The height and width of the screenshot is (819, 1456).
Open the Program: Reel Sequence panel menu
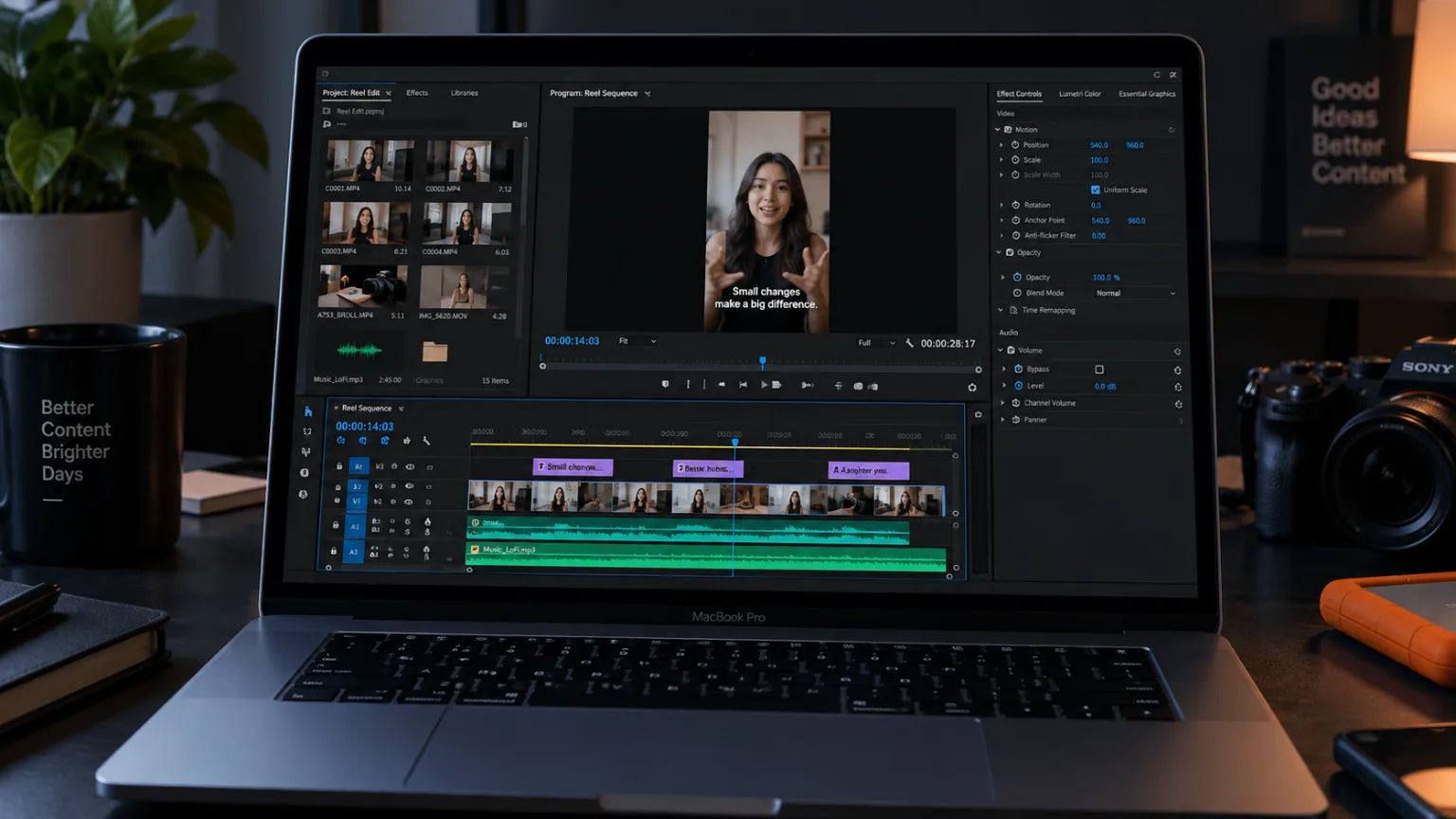[x=647, y=94]
